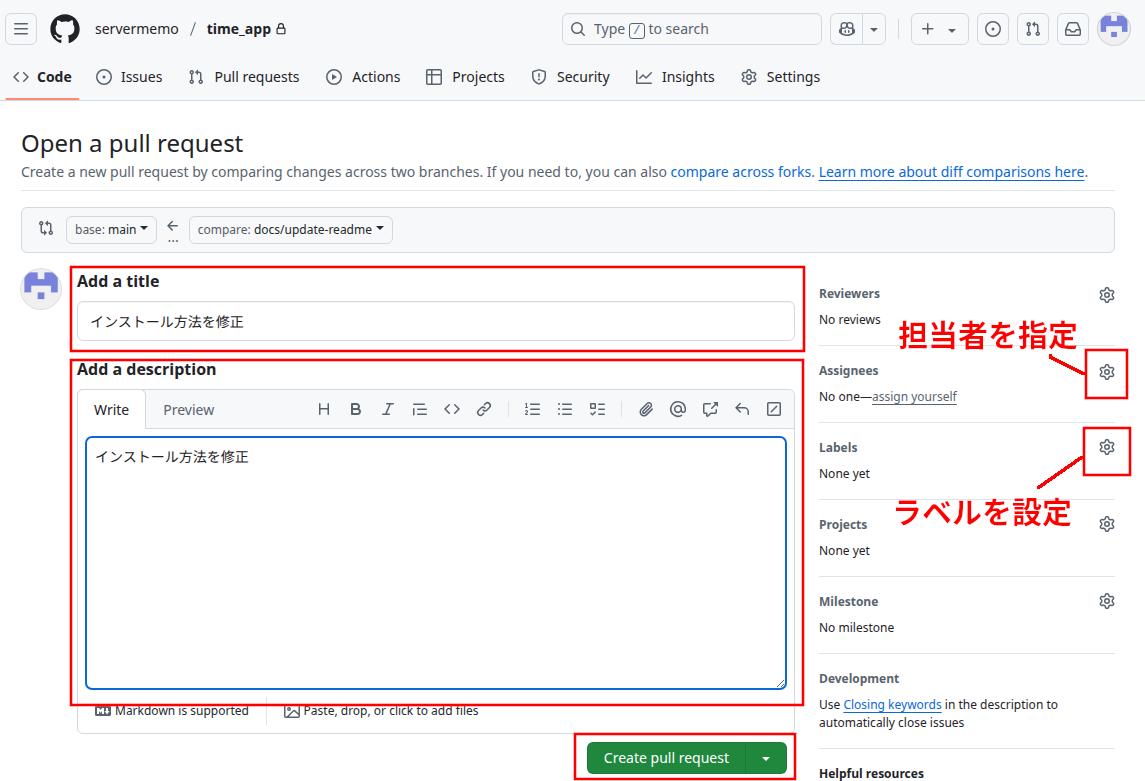Open the notifications inbox icon
1145x781 pixels.
[1073, 29]
